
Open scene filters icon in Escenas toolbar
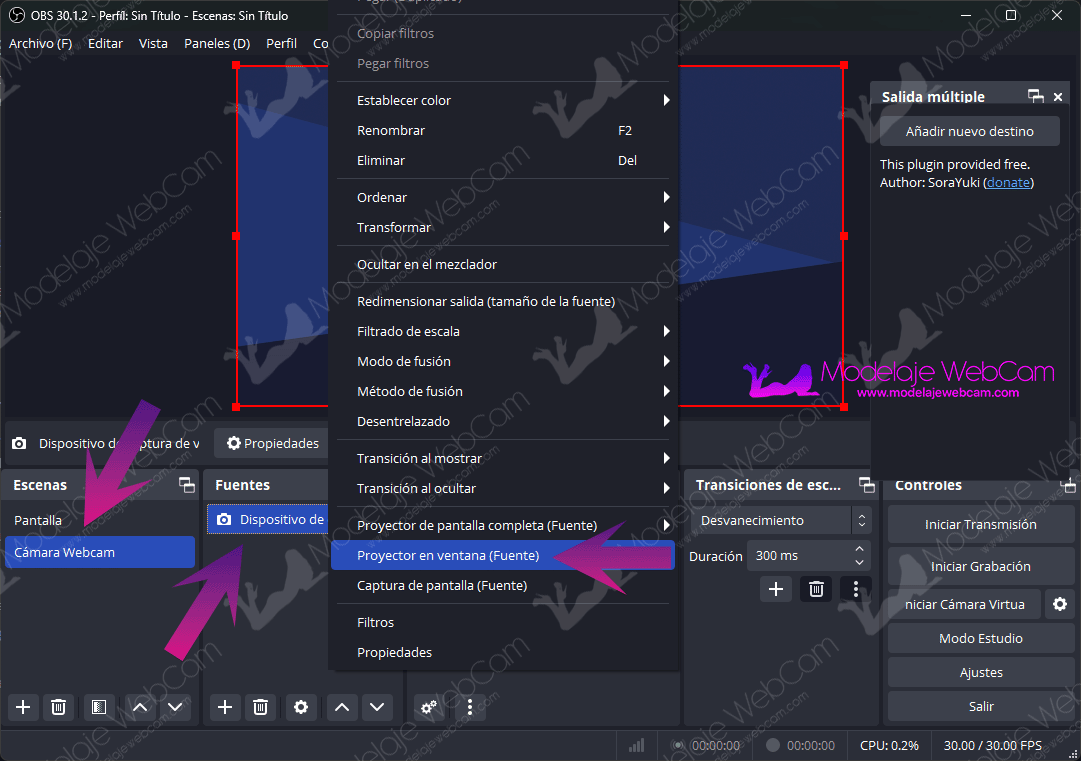(99, 707)
